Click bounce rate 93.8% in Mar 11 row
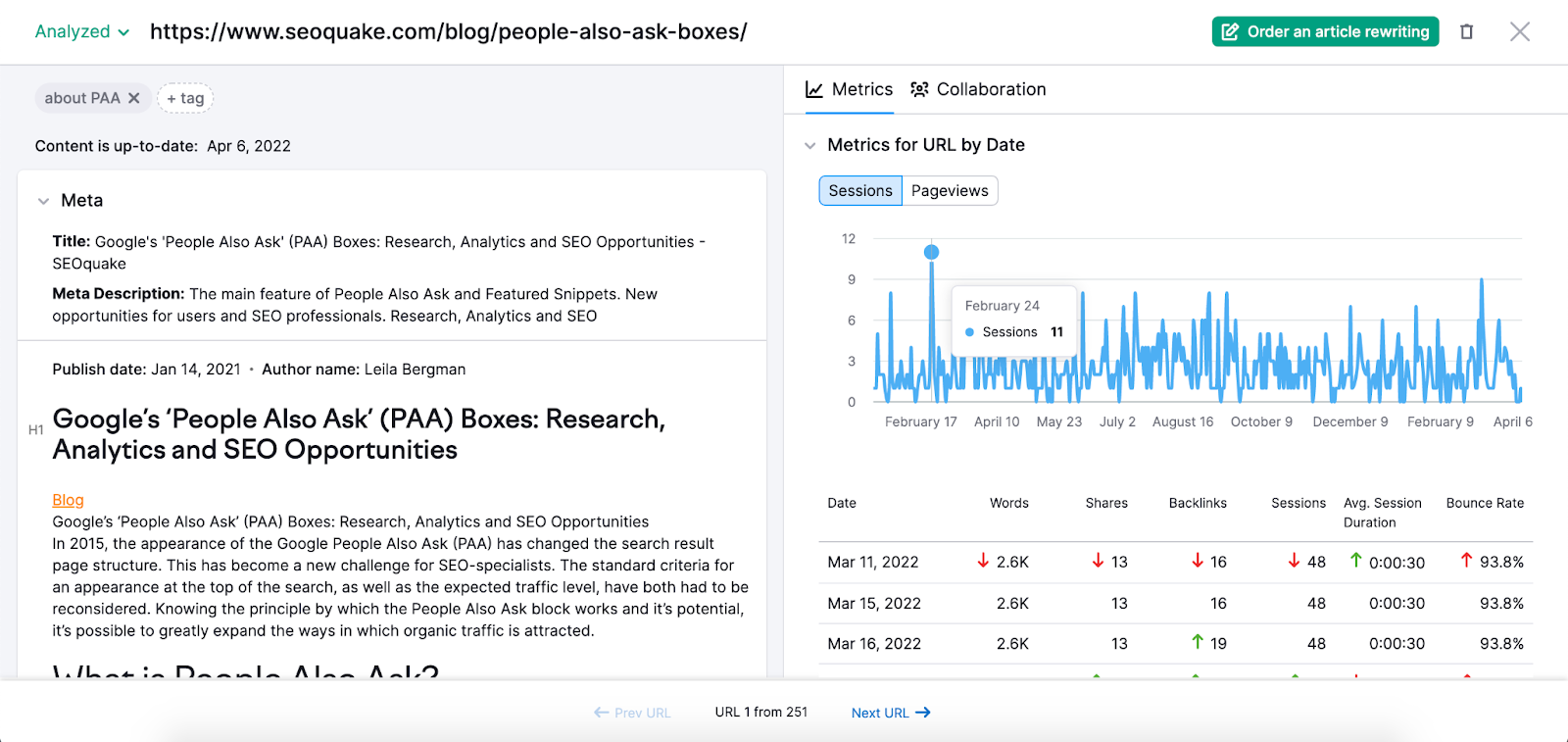The height and width of the screenshot is (742, 1568). [1501, 562]
